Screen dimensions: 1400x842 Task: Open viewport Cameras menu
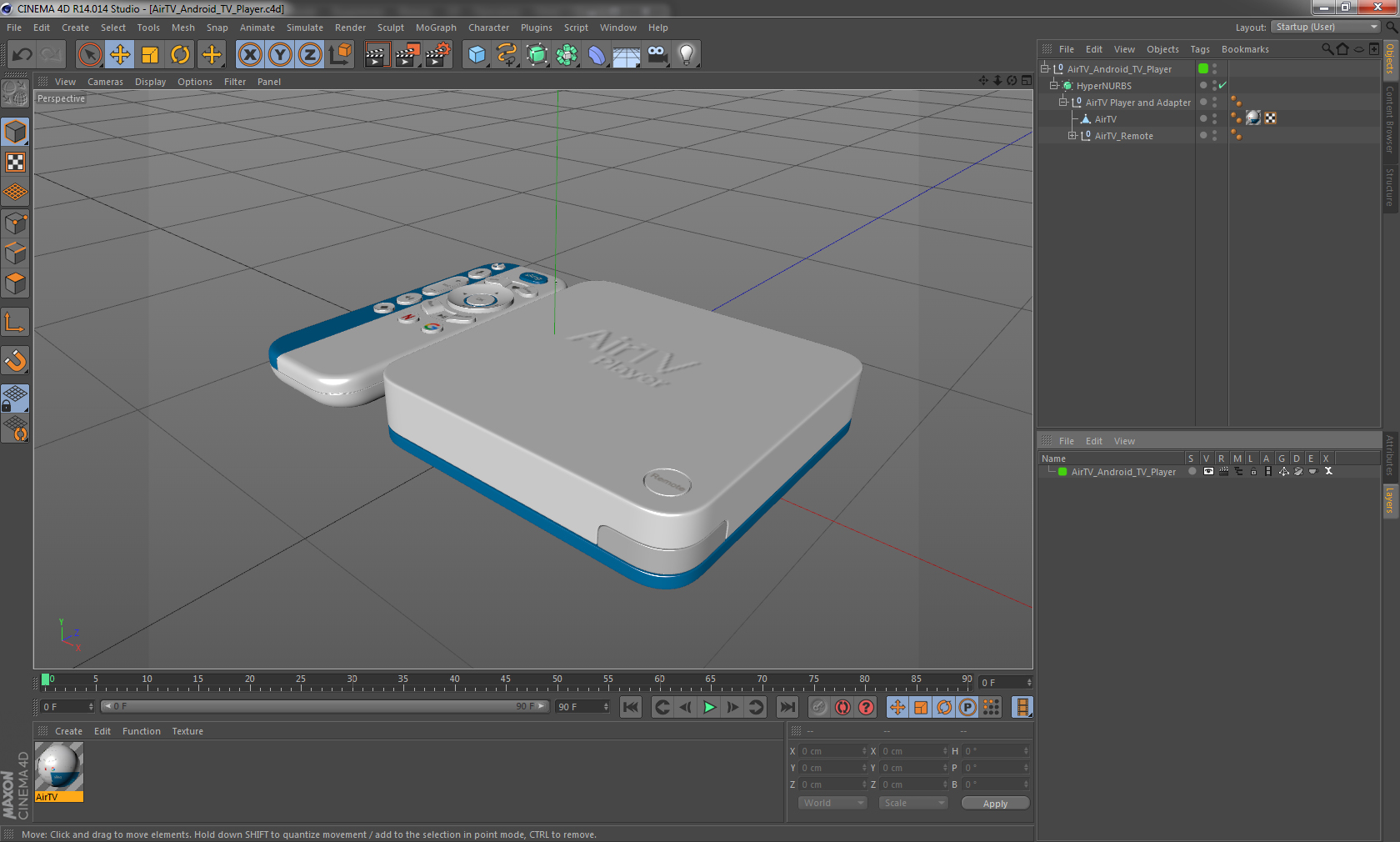[x=105, y=82]
